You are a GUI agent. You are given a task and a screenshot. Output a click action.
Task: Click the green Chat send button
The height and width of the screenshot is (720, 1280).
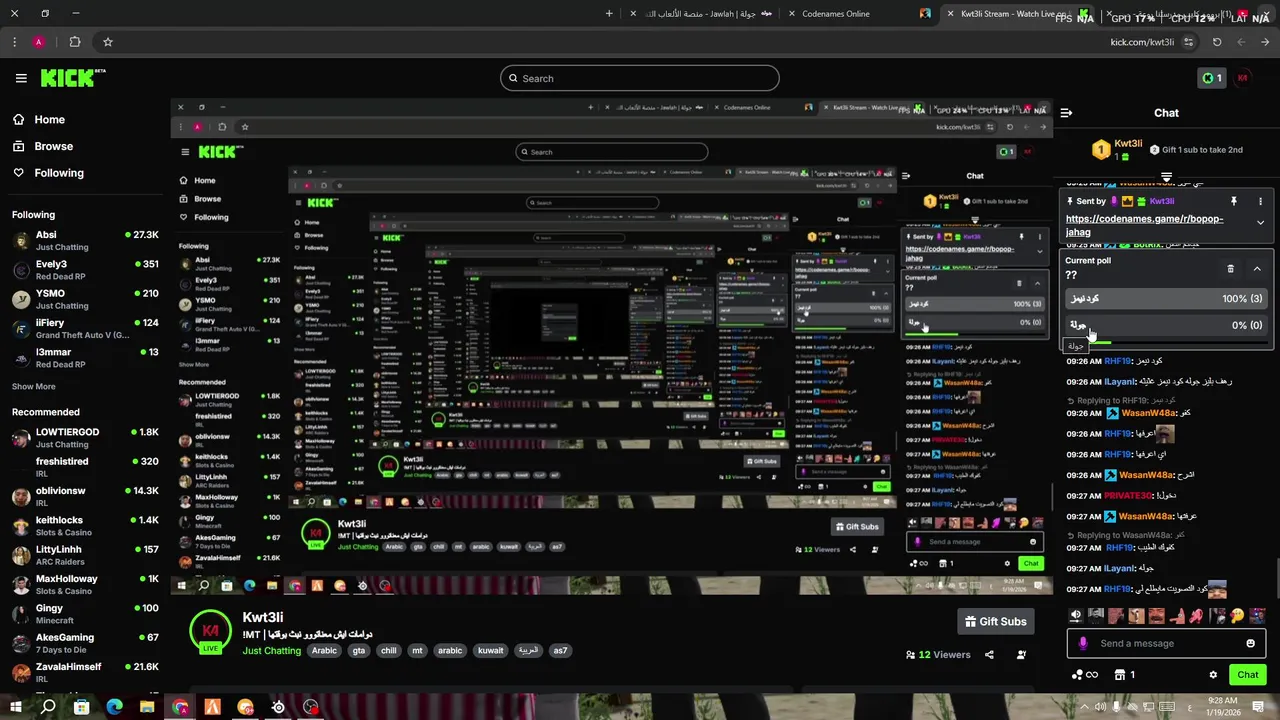[x=1247, y=675]
